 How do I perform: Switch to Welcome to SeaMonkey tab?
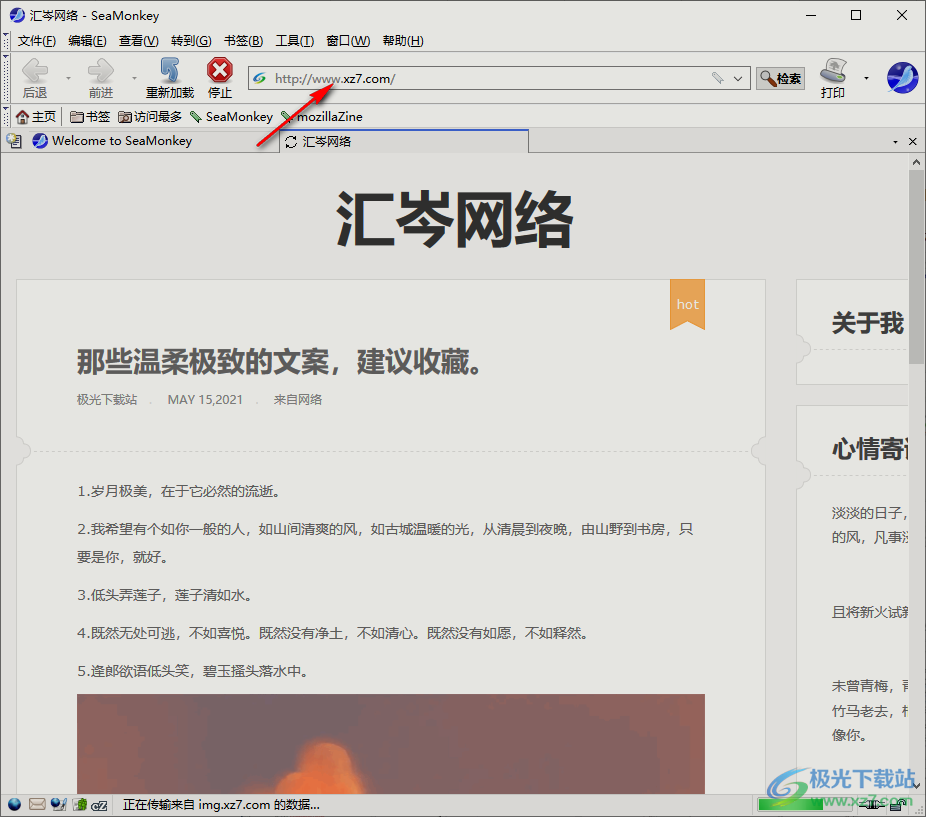pyautogui.click(x=154, y=141)
